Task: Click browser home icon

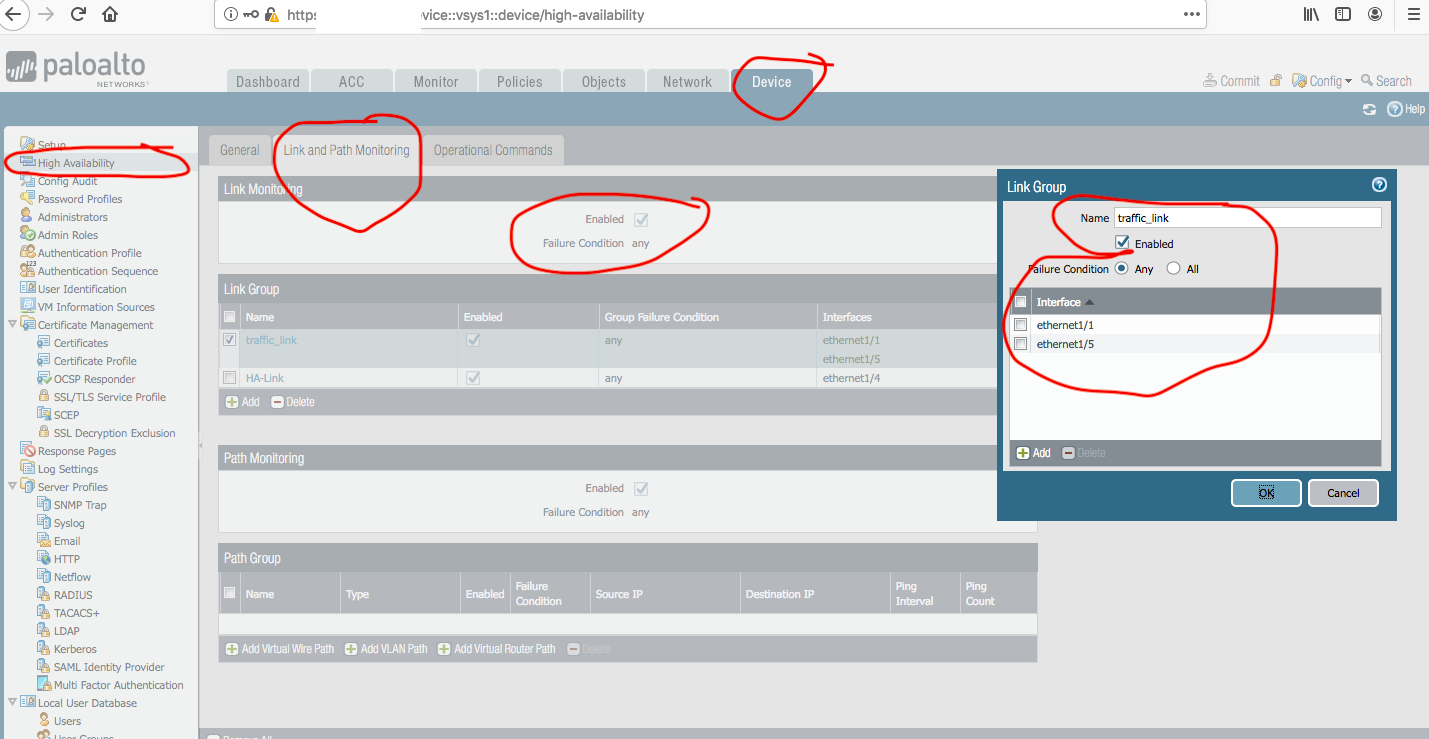Action: [110, 15]
